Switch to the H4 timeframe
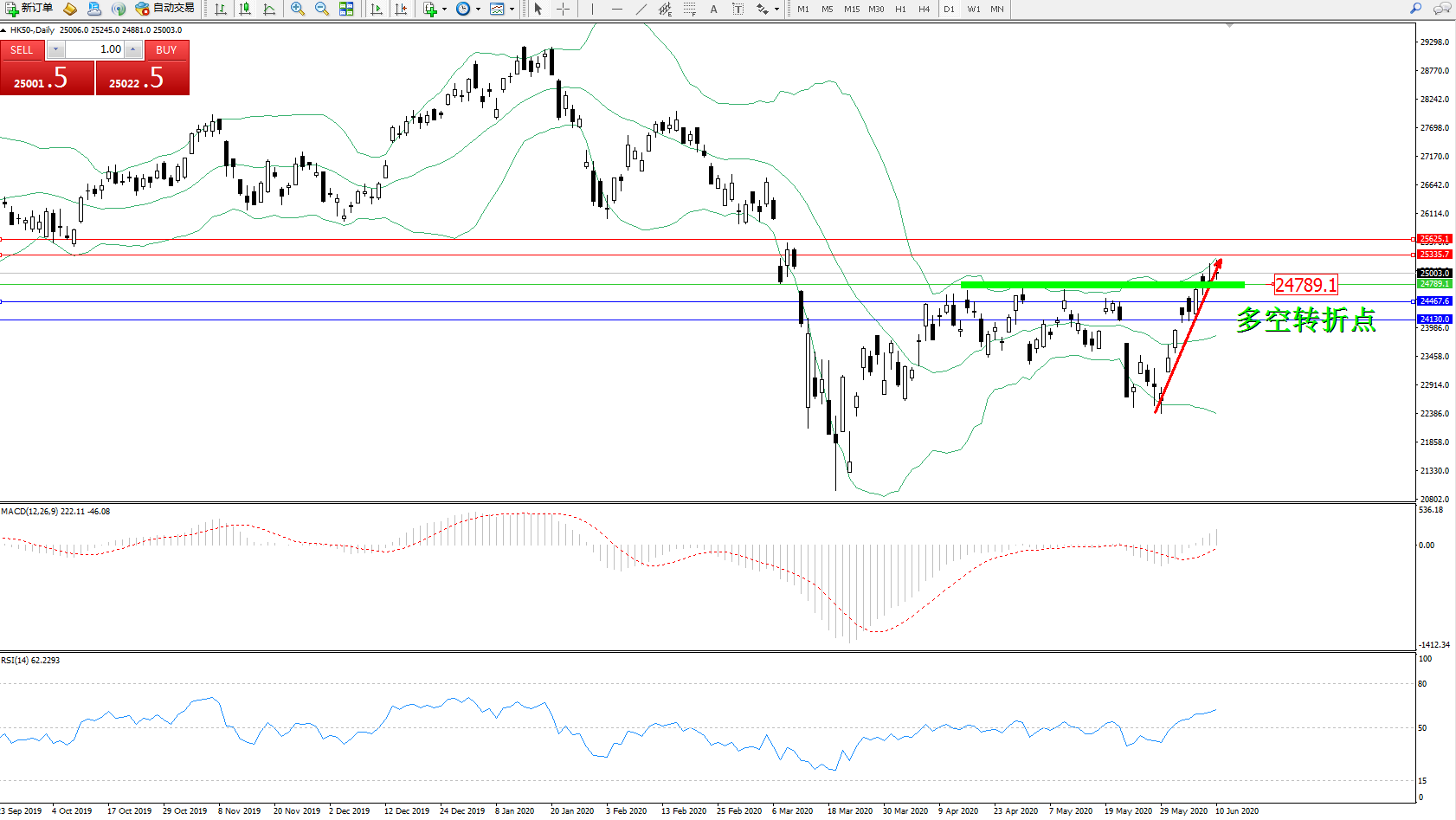This screenshot has height=820, width=1456. [924, 9]
